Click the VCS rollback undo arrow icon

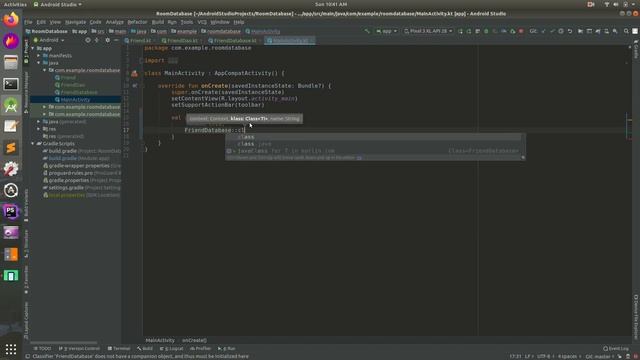(570, 31)
